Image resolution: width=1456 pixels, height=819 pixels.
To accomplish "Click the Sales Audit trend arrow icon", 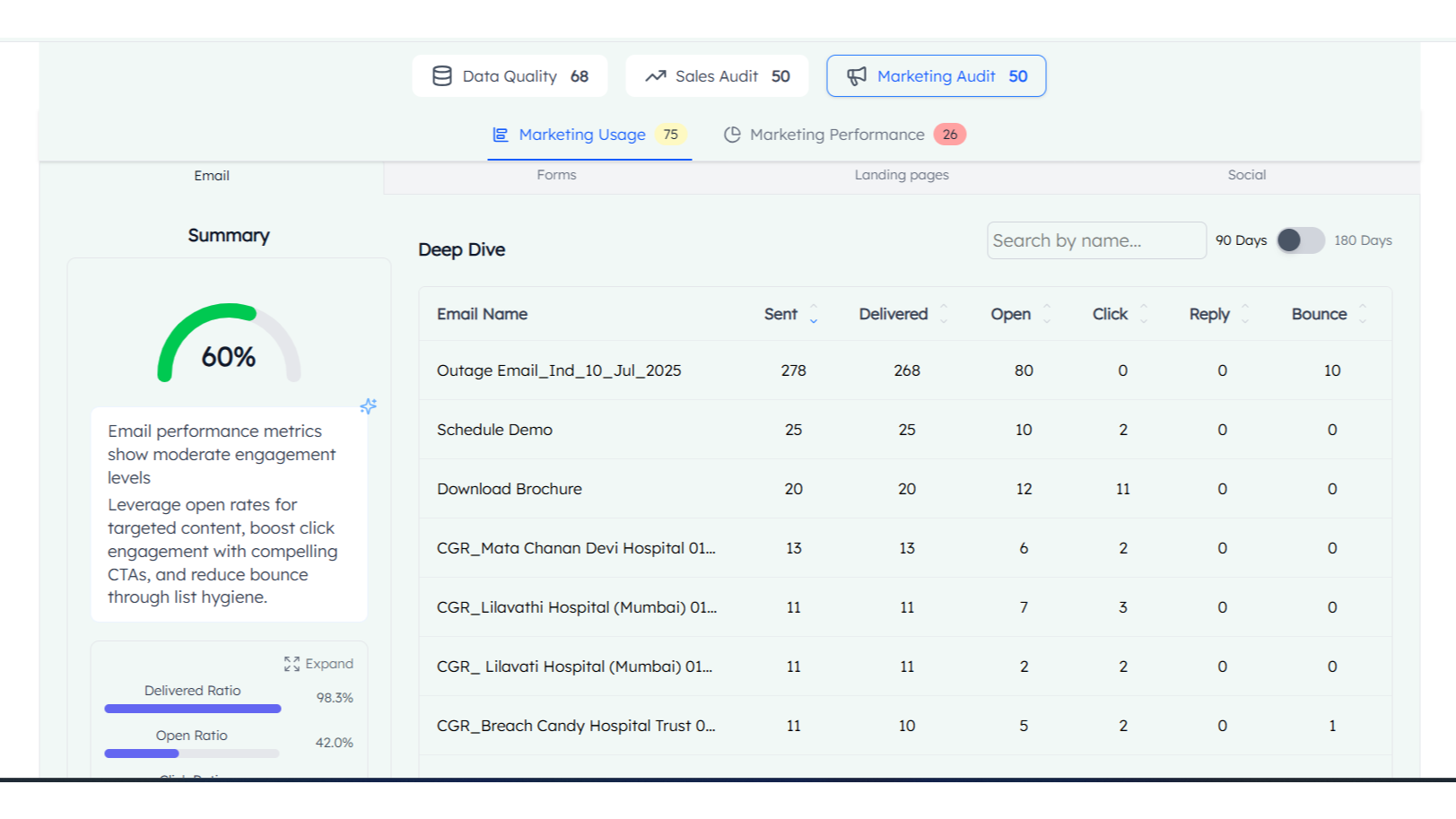I will tap(656, 76).
